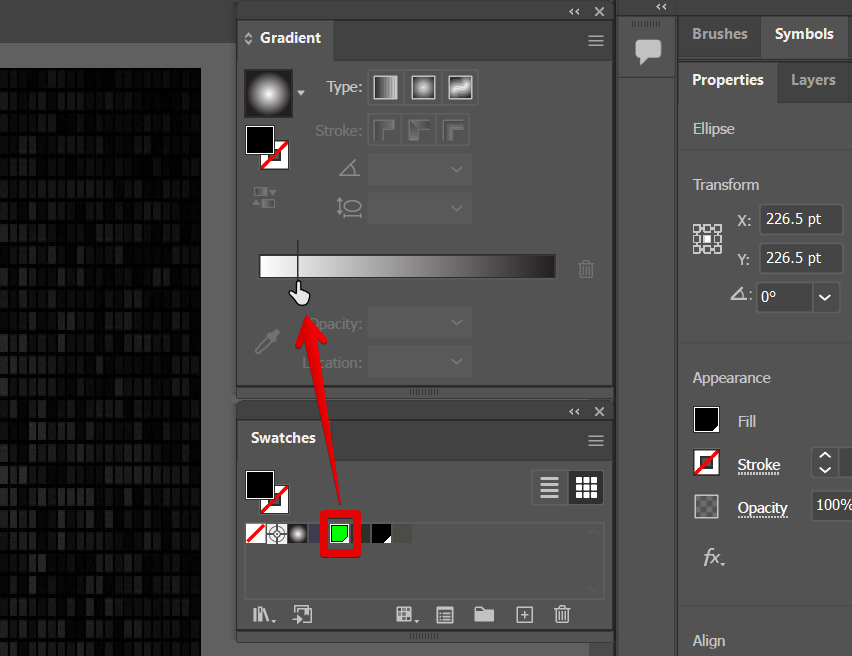
Task: Switch to the Properties tab
Action: click(x=728, y=80)
